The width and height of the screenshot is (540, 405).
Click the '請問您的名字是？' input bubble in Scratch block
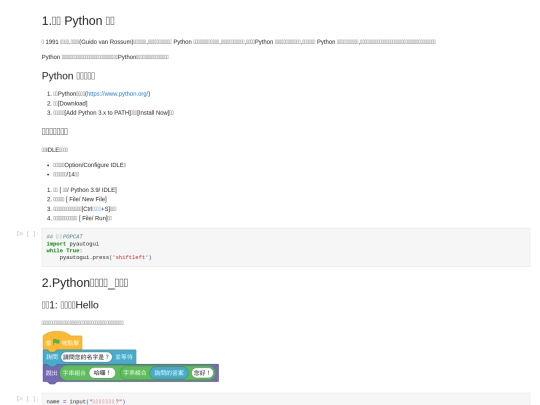tap(86, 357)
